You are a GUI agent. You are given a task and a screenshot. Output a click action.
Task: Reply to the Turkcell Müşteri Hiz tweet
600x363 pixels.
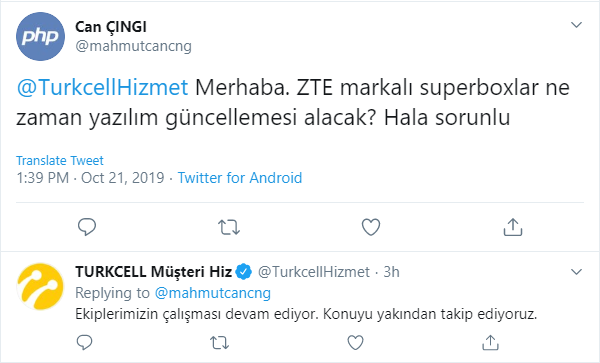pos(84,342)
